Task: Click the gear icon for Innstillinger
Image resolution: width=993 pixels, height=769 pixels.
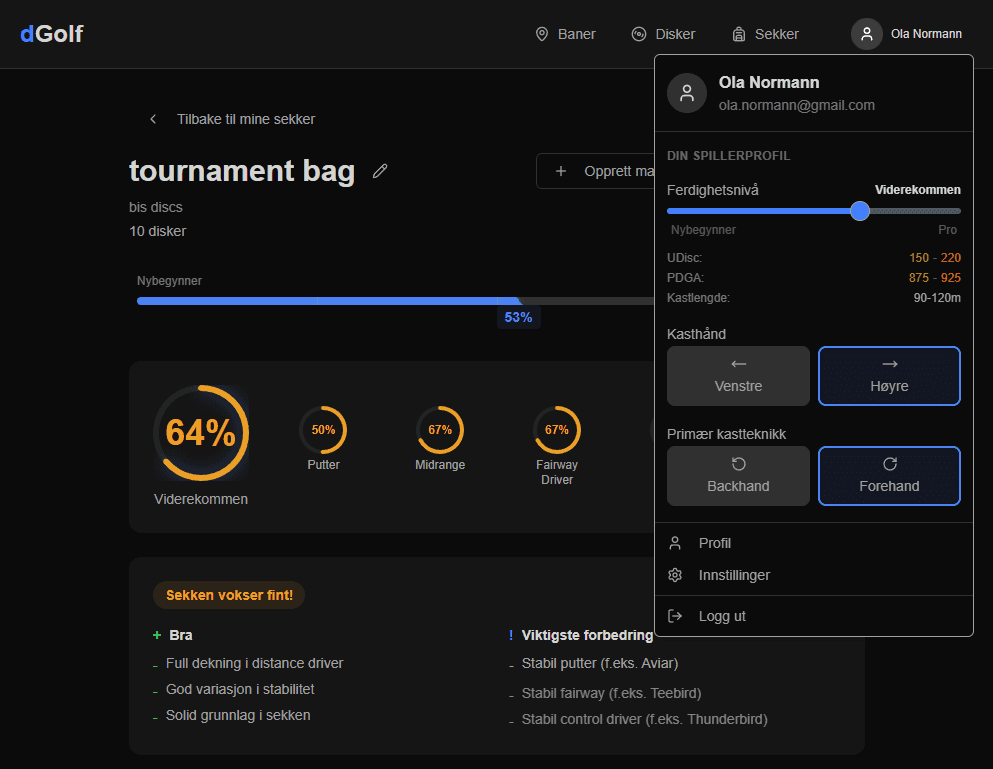Action: pos(676,575)
